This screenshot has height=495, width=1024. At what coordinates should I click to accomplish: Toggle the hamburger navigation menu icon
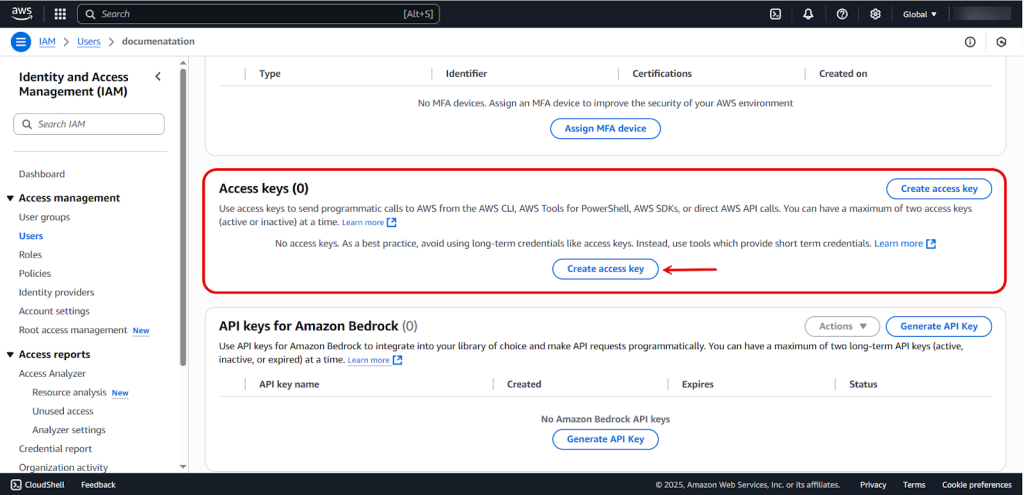click(21, 42)
